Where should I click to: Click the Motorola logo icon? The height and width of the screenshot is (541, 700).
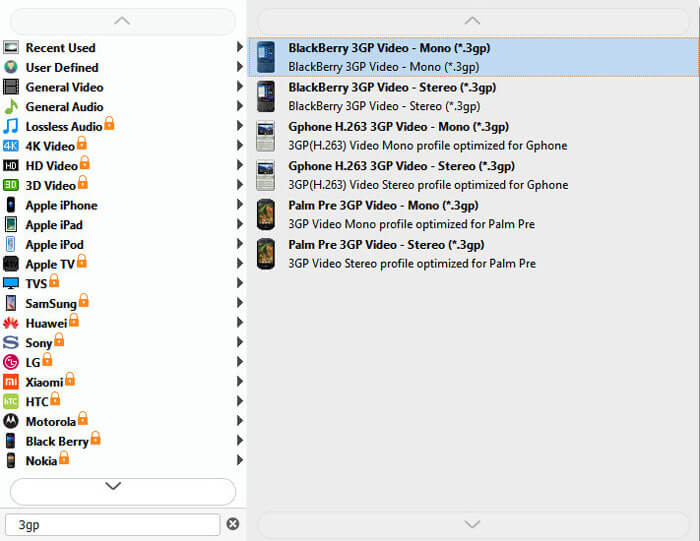(11, 421)
